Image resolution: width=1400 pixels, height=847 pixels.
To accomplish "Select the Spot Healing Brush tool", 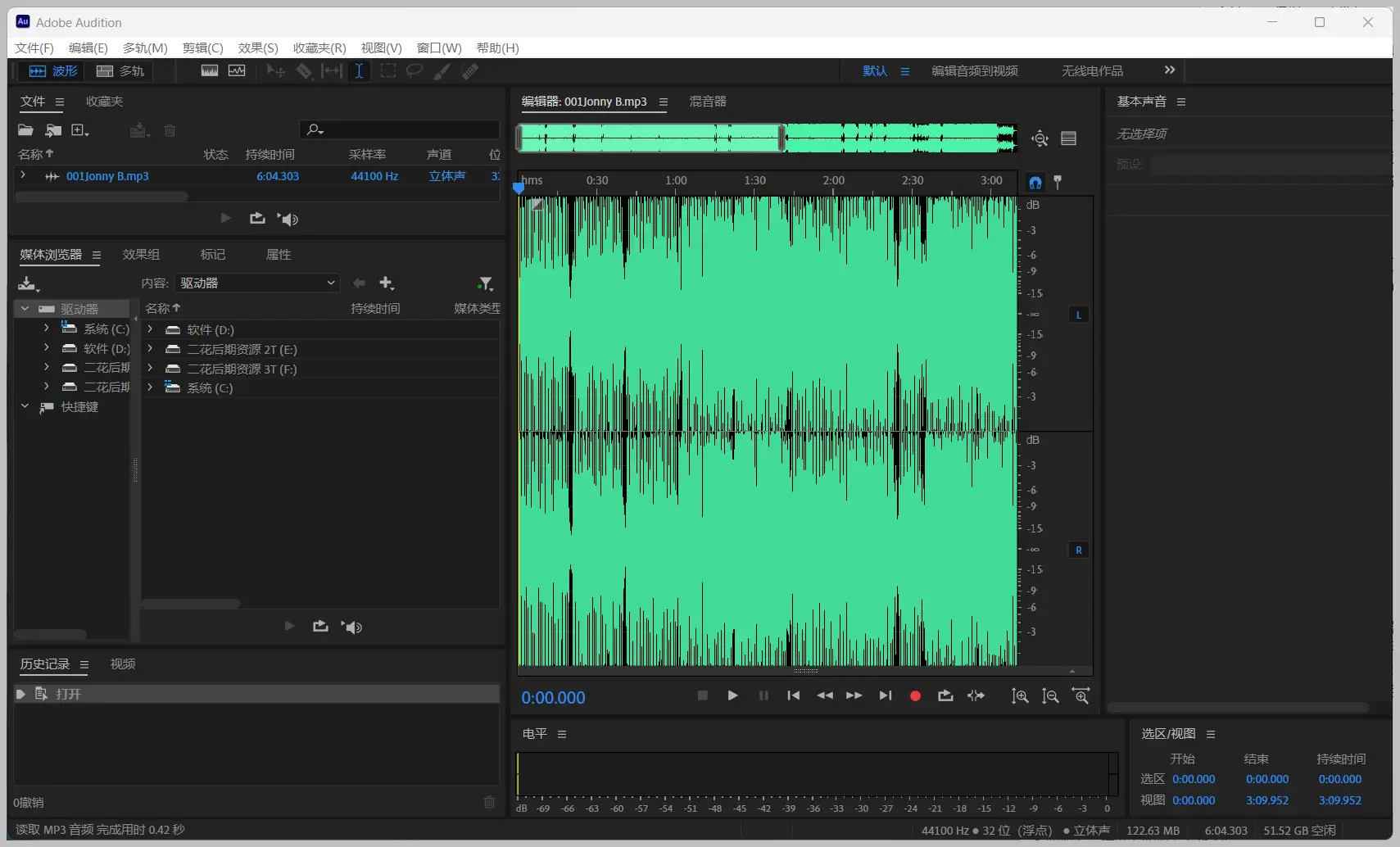I will [470, 71].
